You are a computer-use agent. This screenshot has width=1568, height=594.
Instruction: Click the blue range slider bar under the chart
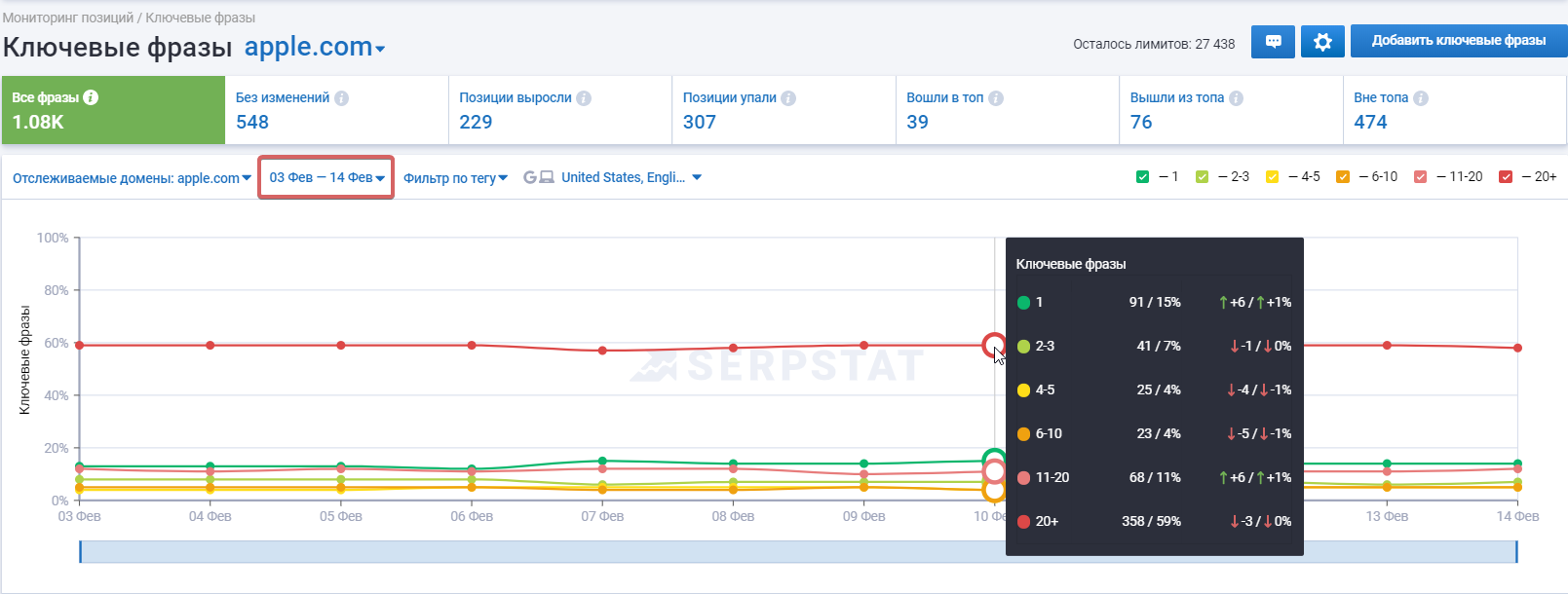(798, 551)
